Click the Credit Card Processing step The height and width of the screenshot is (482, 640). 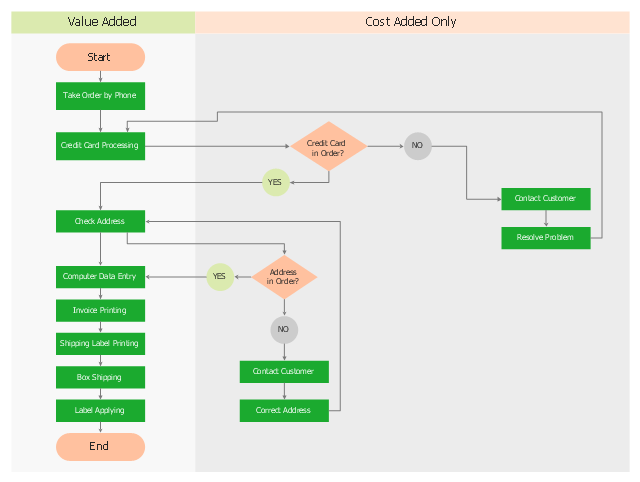(x=100, y=146)
